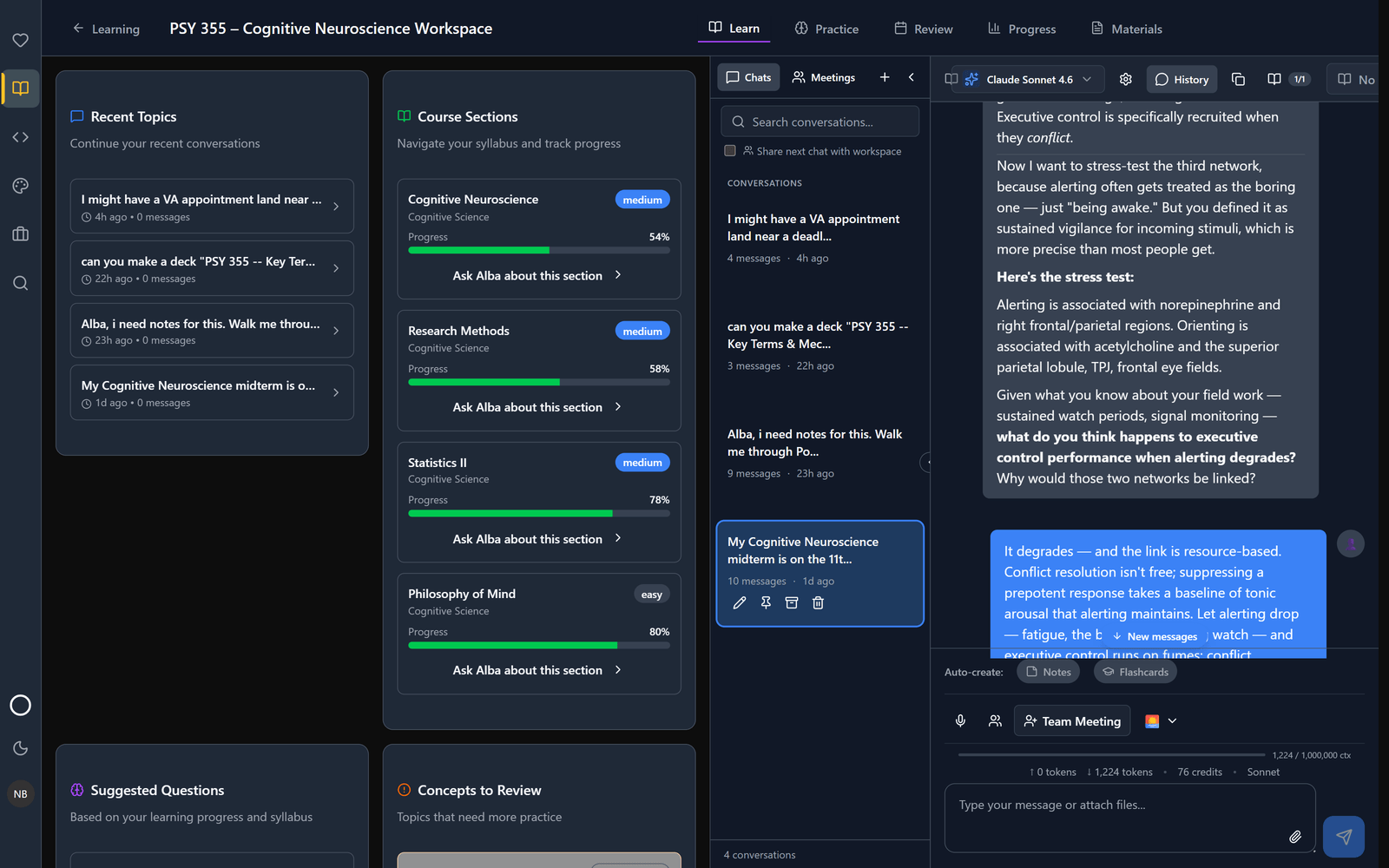This screenshot has height=868, width=1389.
Task: Open the Claude Sonnet 4.6 model dropdown
Action: coord(1028,79)
